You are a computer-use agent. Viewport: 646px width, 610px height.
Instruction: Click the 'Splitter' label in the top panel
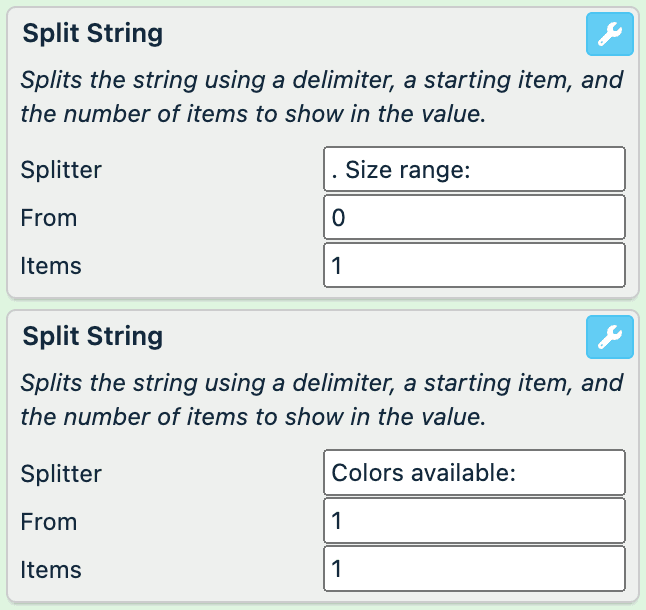(x=61, y=170)
